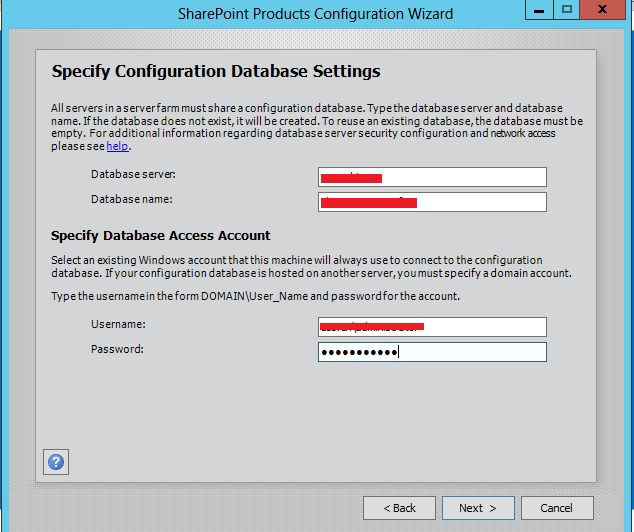Go to previous step with Back button
The height and width of the screenshot is (532, 634).
(x=399, y=508)
